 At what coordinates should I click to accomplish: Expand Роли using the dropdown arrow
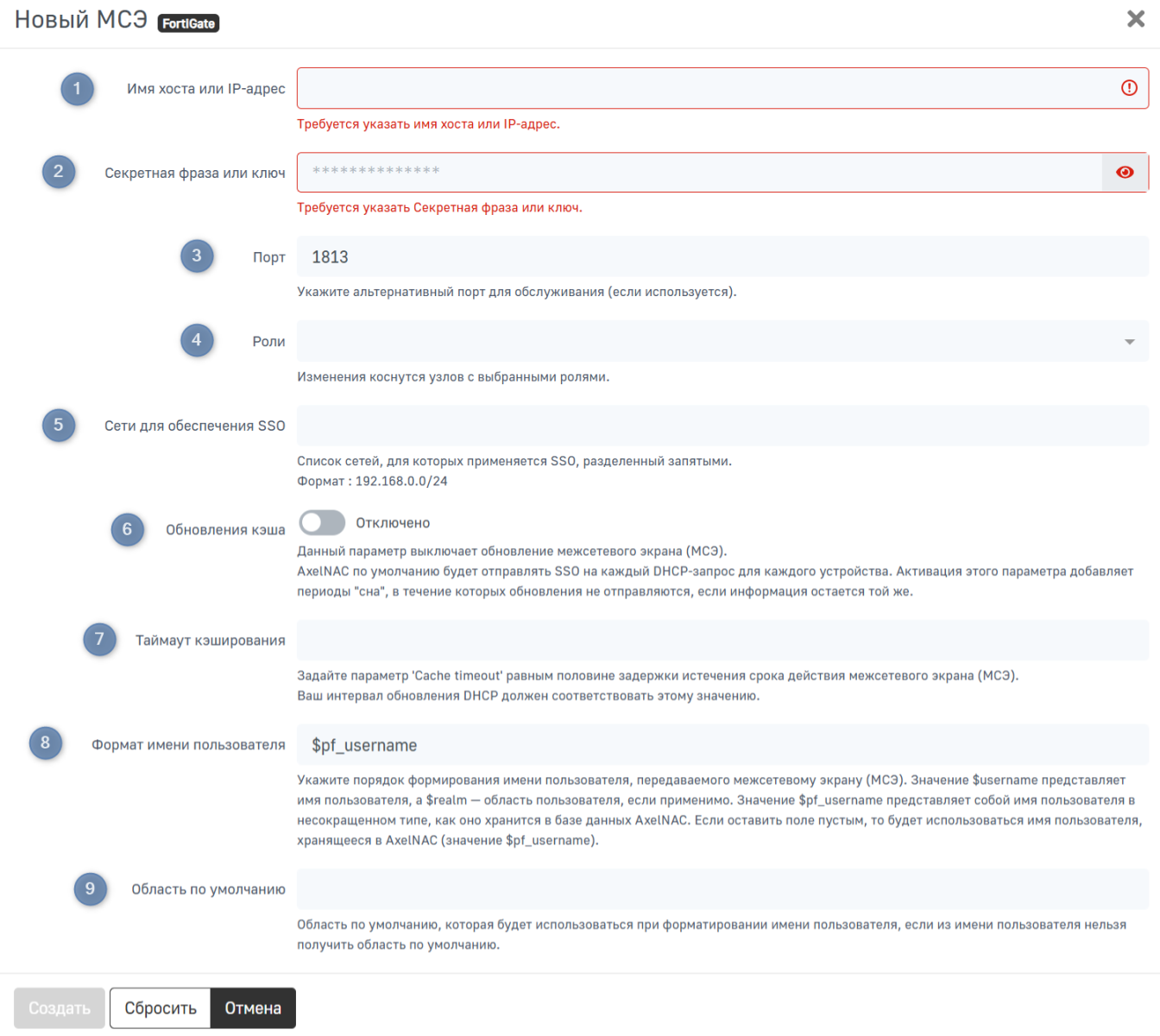pyautogui.click(x=1129, y=342)
